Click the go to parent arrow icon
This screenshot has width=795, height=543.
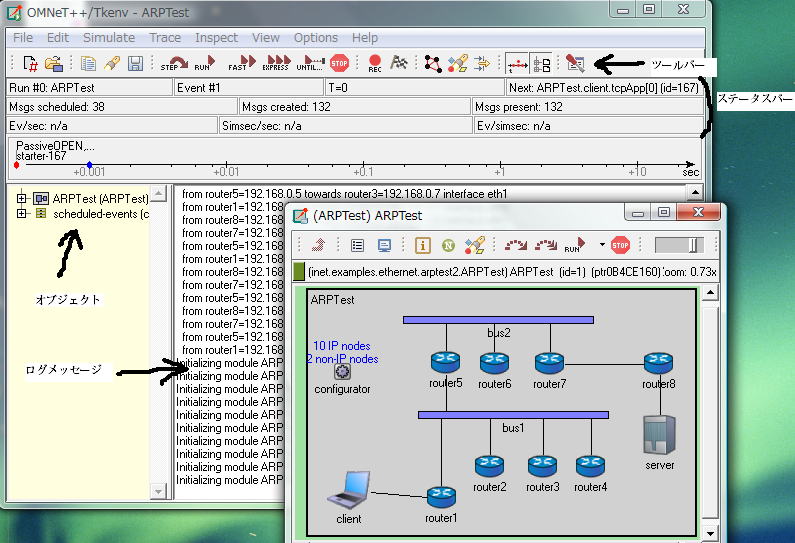click(318, 245)
